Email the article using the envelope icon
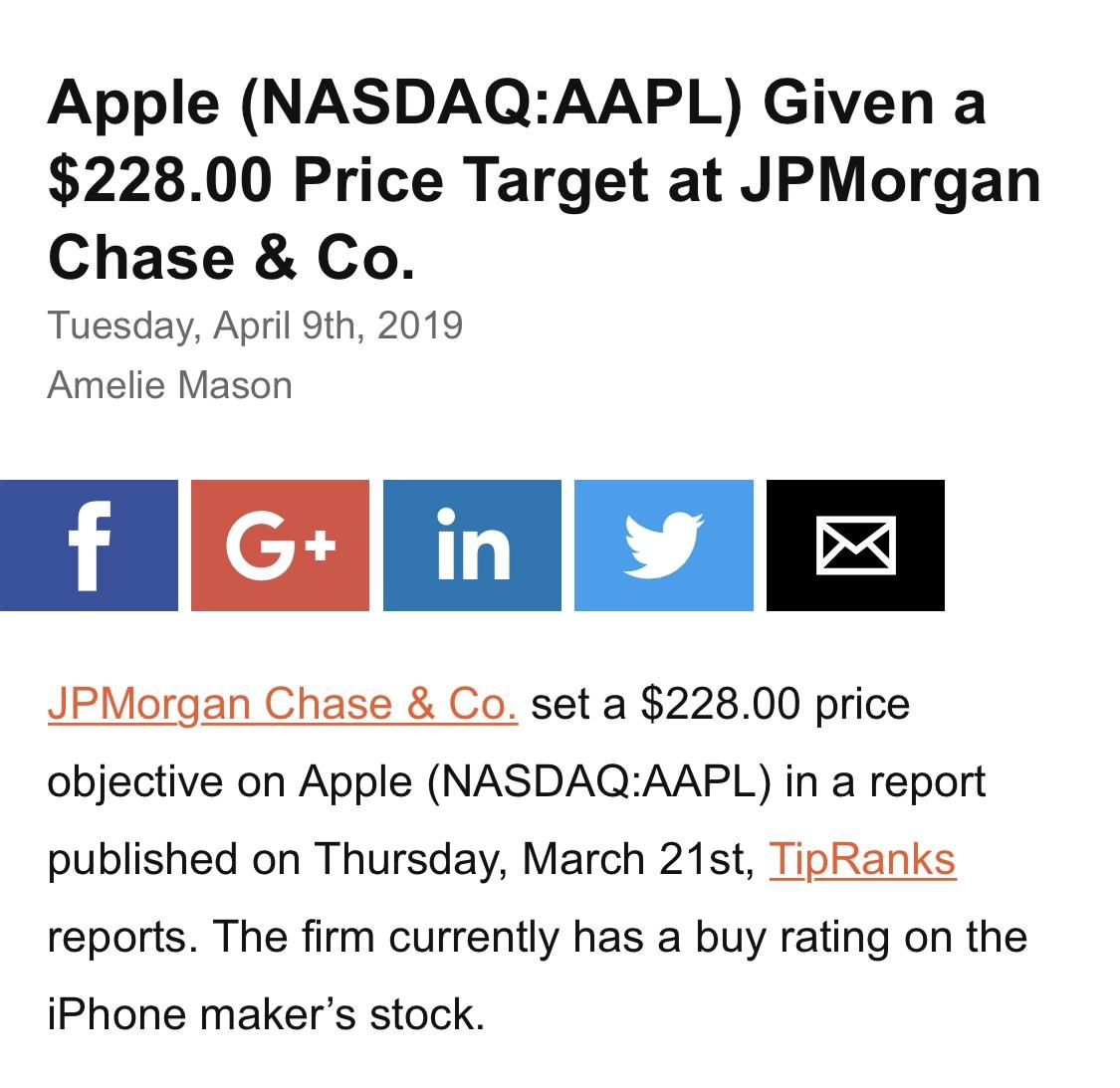The image size is (1120, 1088). (x=855, y=545)
